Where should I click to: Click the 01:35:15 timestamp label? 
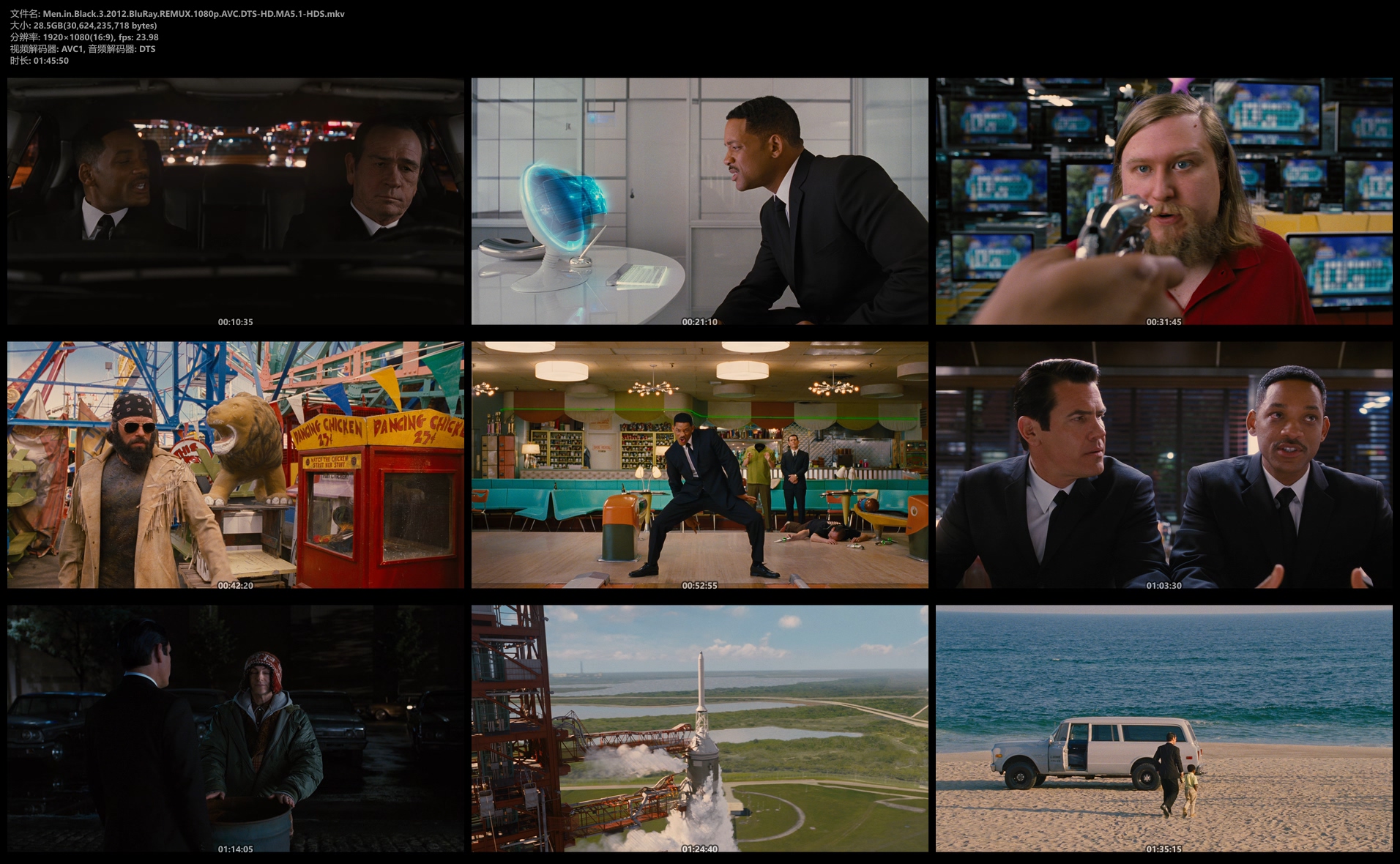click(x=1164, y=849)
